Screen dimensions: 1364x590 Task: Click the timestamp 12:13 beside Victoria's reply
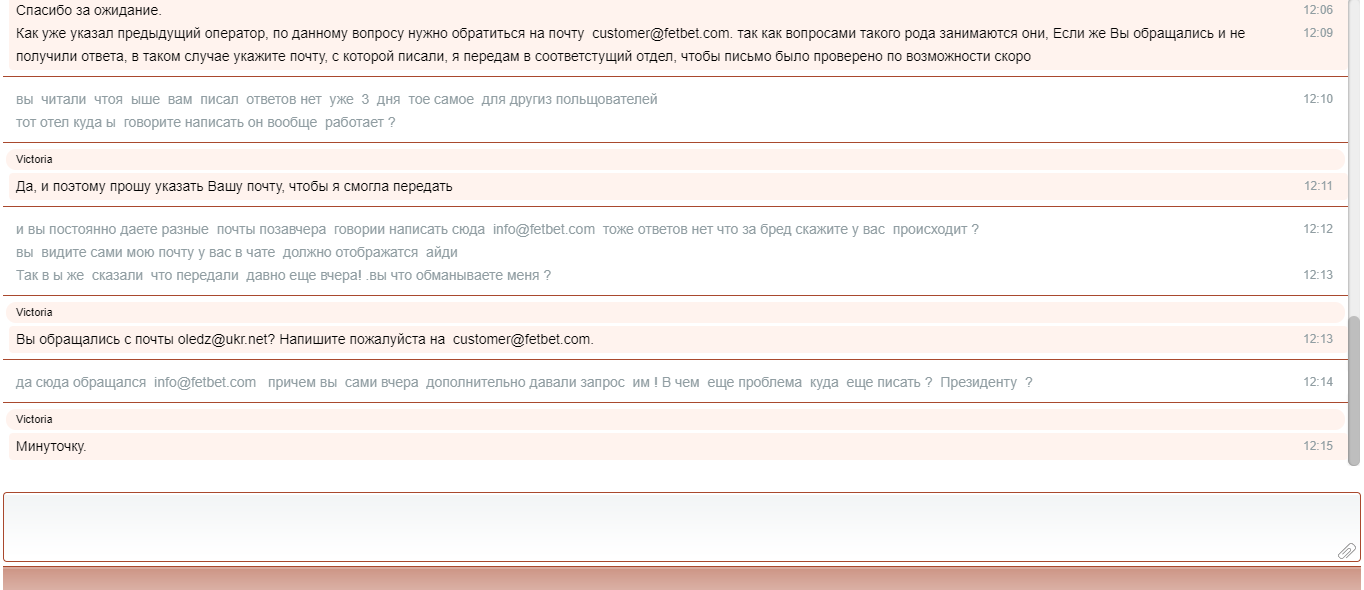(1319, 339)
